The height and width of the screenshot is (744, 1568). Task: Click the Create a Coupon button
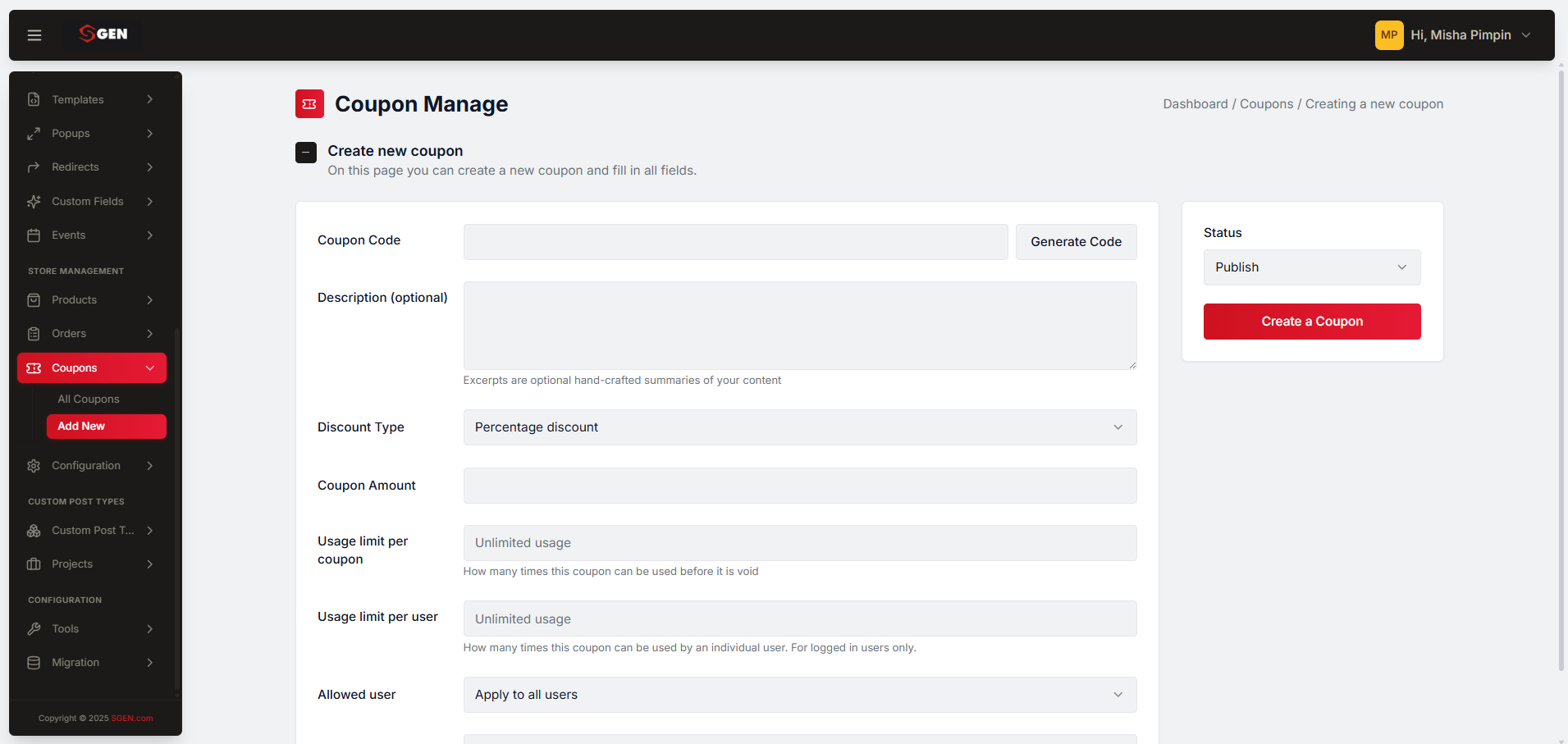click(1312, 322)
